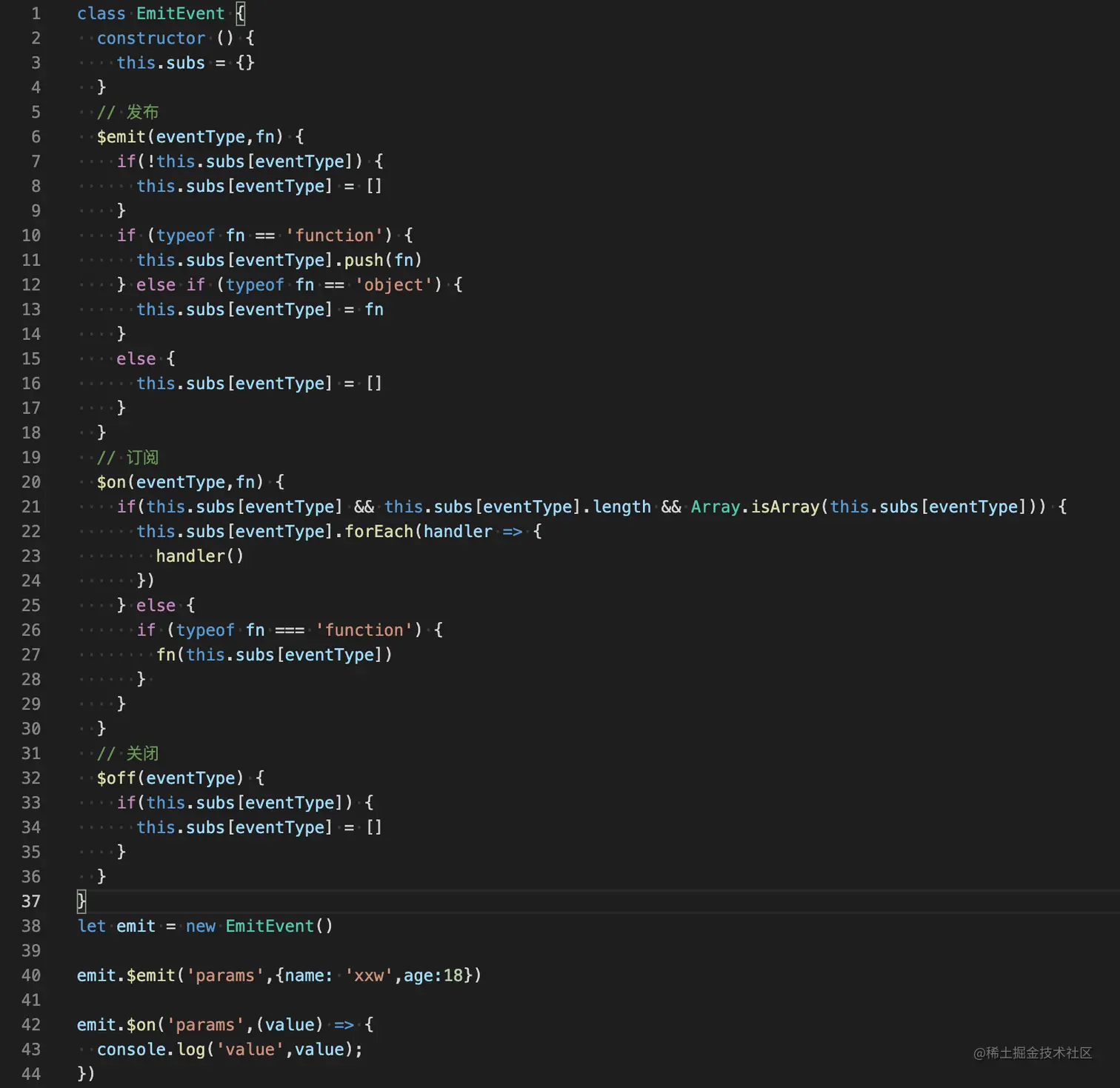The image size is (1120, 1088).
Task: Click the 'function' string on line 10
Action: point(334,236)
